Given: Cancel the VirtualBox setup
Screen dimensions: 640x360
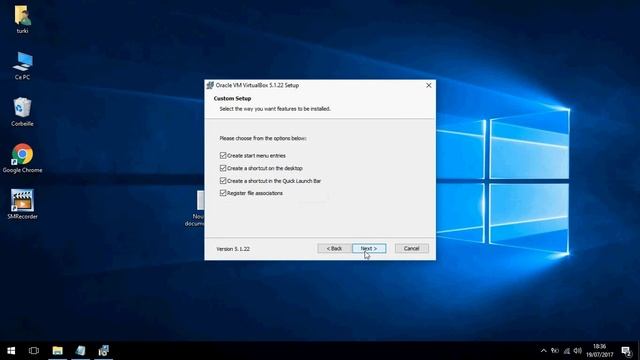Looking at the screenshot, I should [x=411, y=248].
